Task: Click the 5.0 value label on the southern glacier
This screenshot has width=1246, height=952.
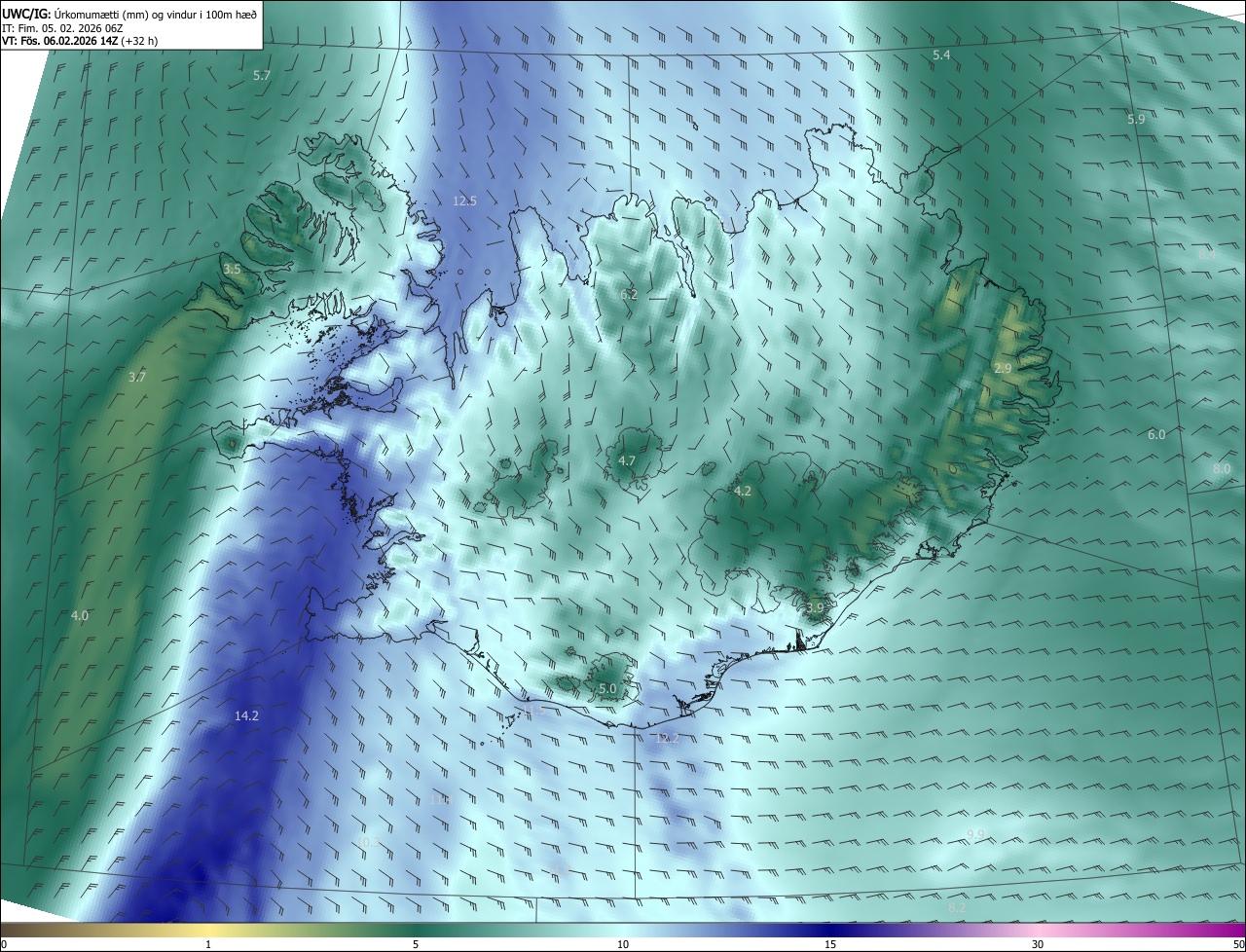Action: point(607,688)
